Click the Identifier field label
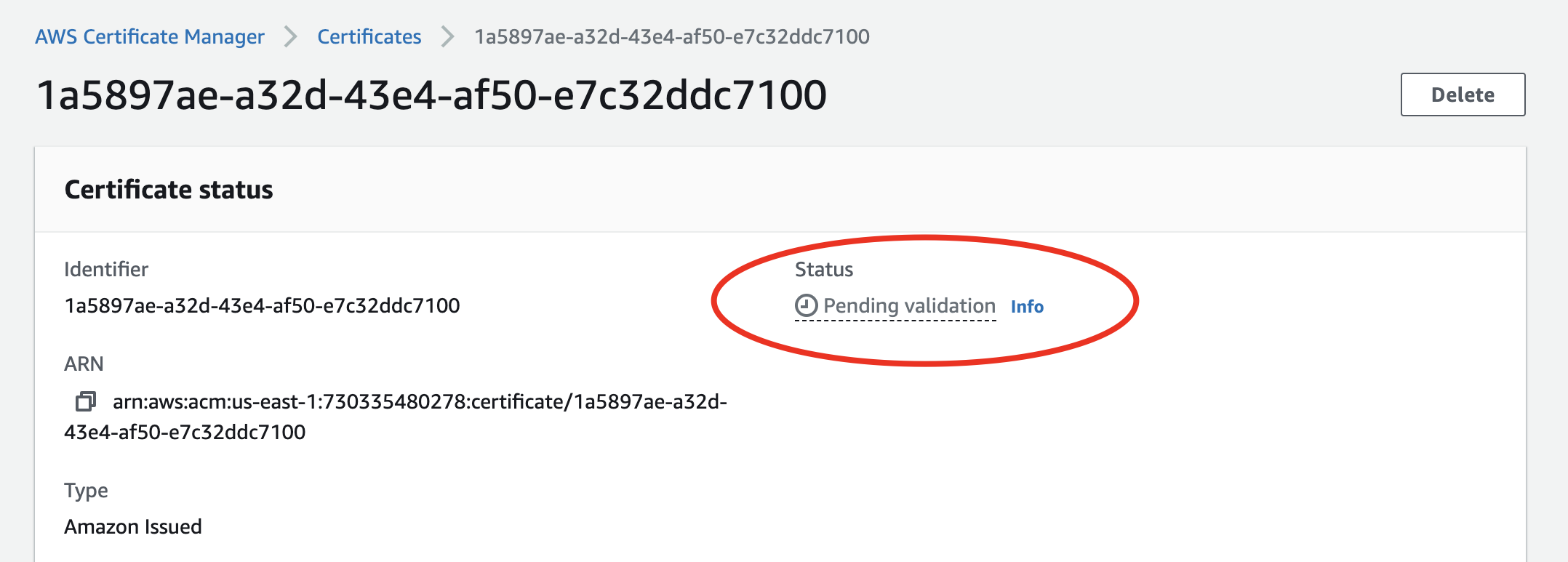This screenshot has width=1568, height=562. (106, 270)
